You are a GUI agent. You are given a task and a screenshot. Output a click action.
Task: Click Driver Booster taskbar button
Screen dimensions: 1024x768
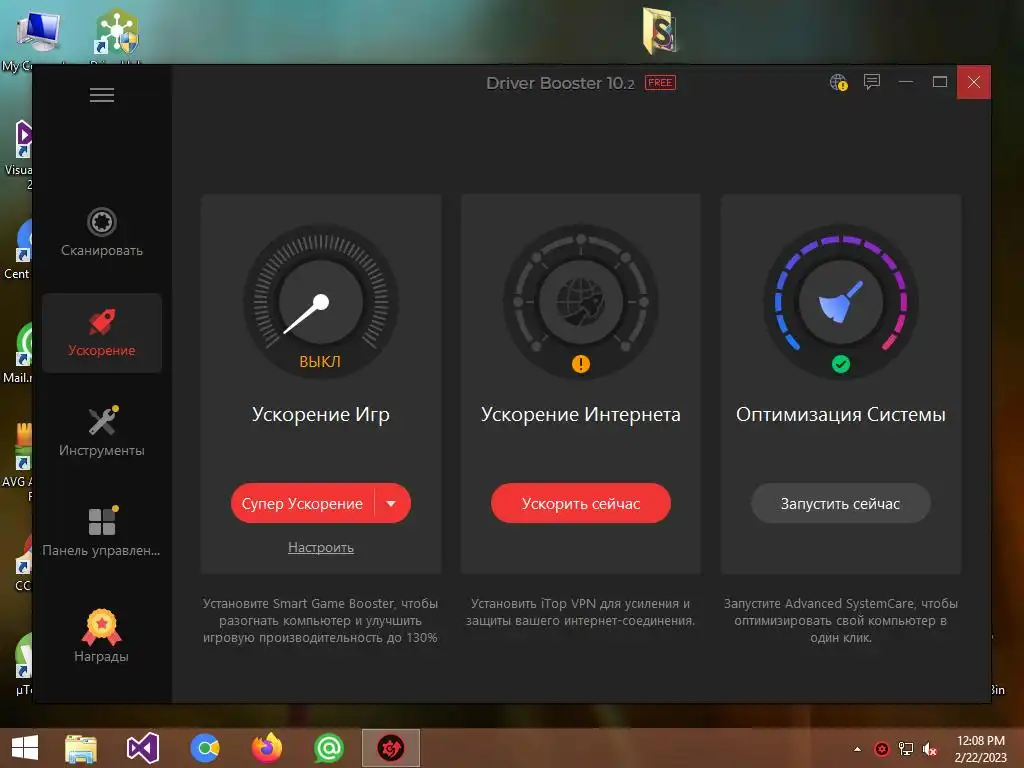pyautogui.click(x=391, y=748)
